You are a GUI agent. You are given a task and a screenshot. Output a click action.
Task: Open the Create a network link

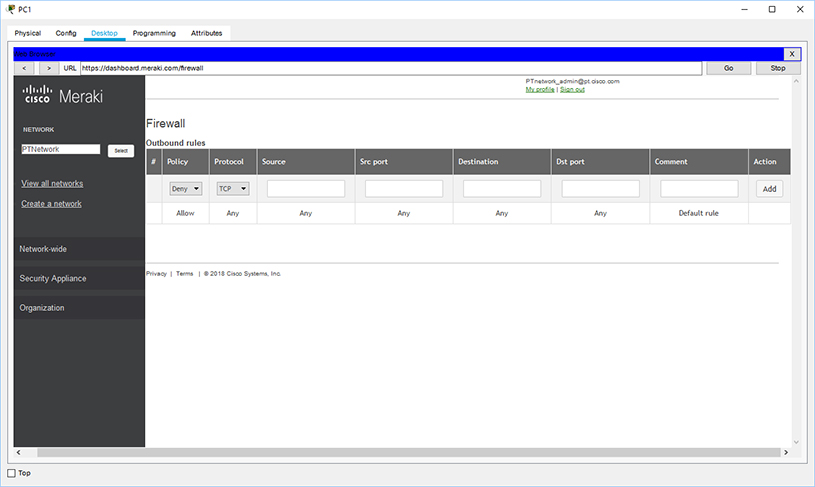pyautogui.click(x=51, y=204)
